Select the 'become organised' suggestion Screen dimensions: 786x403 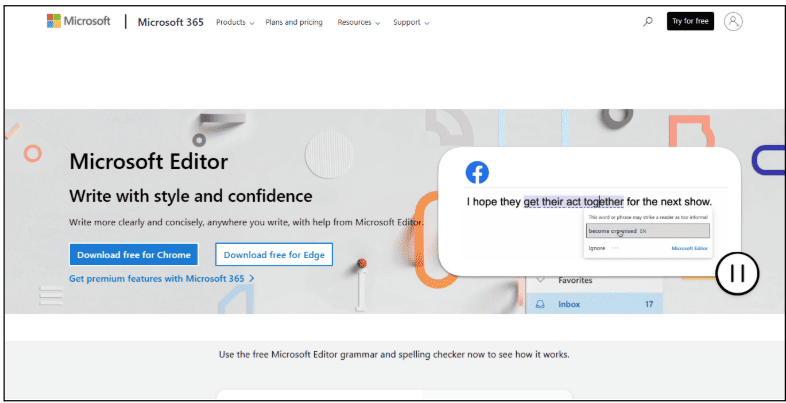[x=648, y=231]
